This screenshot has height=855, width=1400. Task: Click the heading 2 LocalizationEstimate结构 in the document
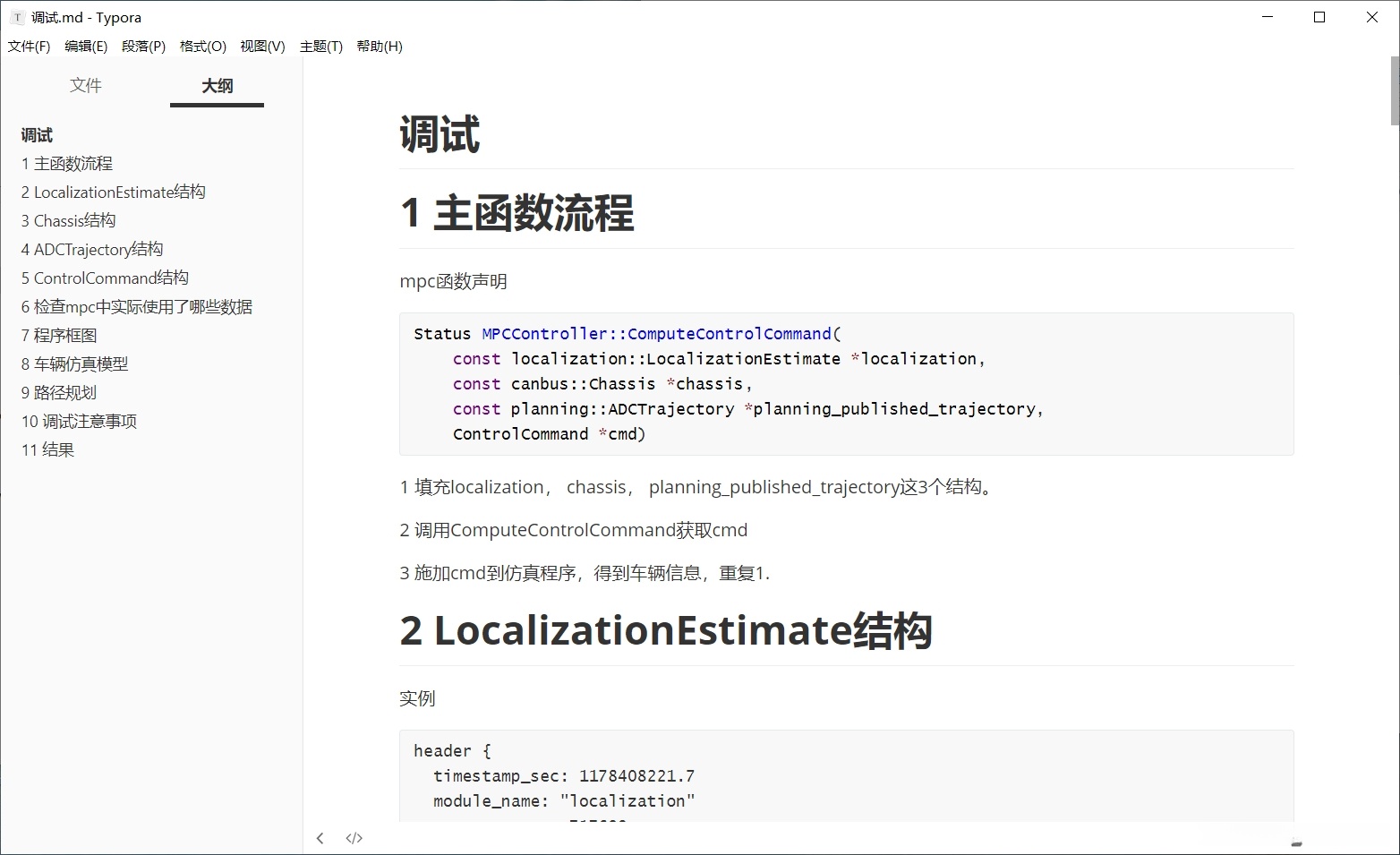pyautogui.click(x=666, y=630)
